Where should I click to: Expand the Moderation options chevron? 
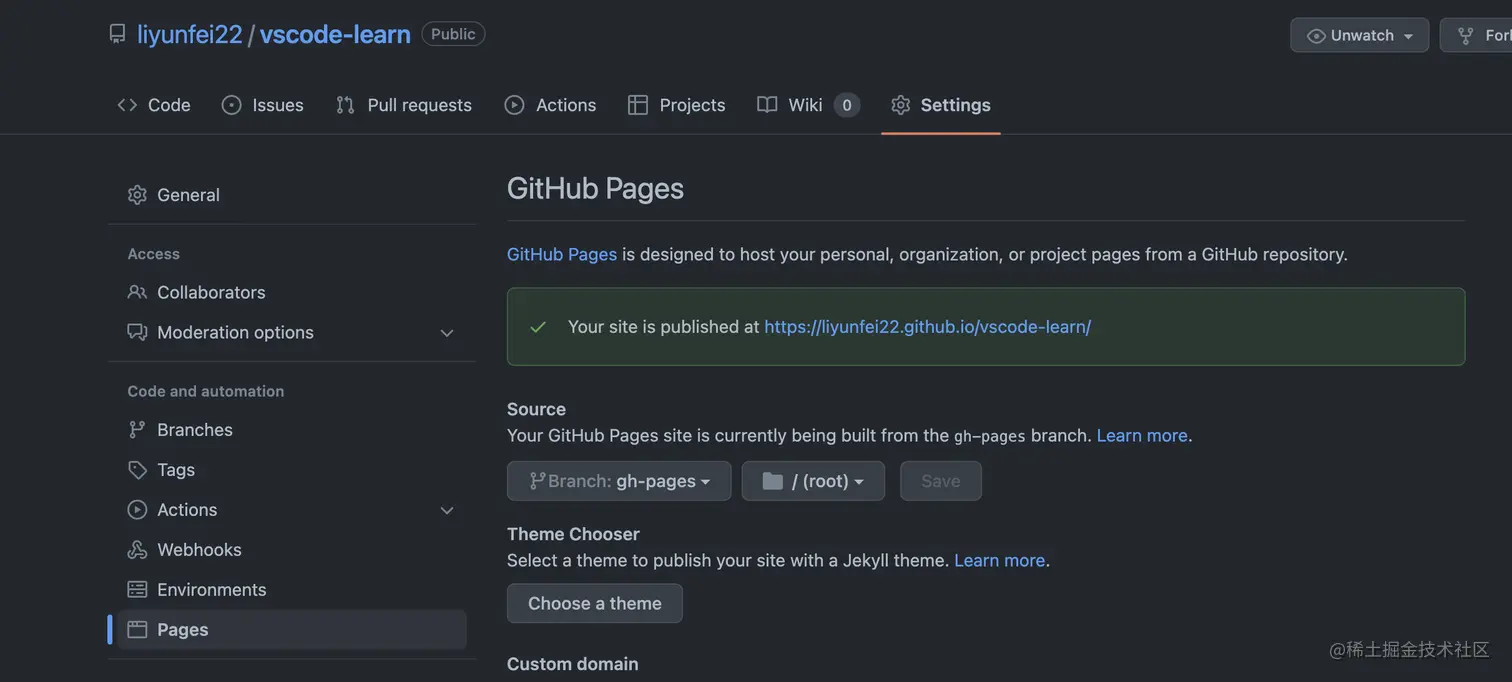click(447, 333)
